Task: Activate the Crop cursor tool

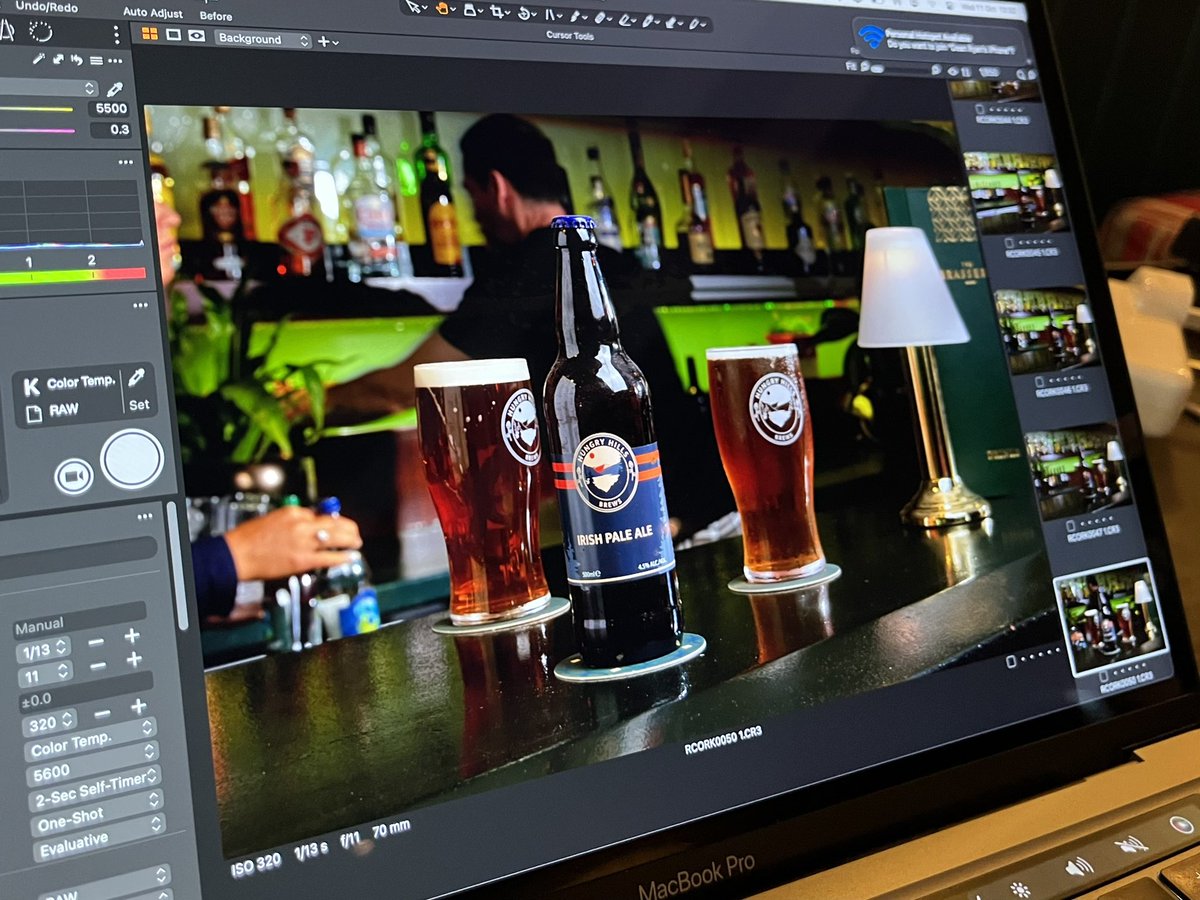Action: point(498,11)
